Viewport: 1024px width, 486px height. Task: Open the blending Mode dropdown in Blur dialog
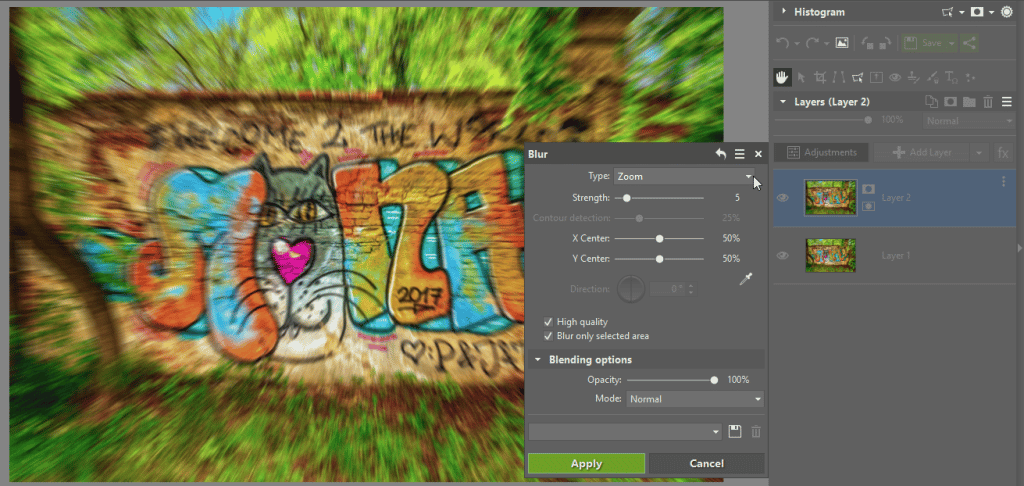(695, 399)
